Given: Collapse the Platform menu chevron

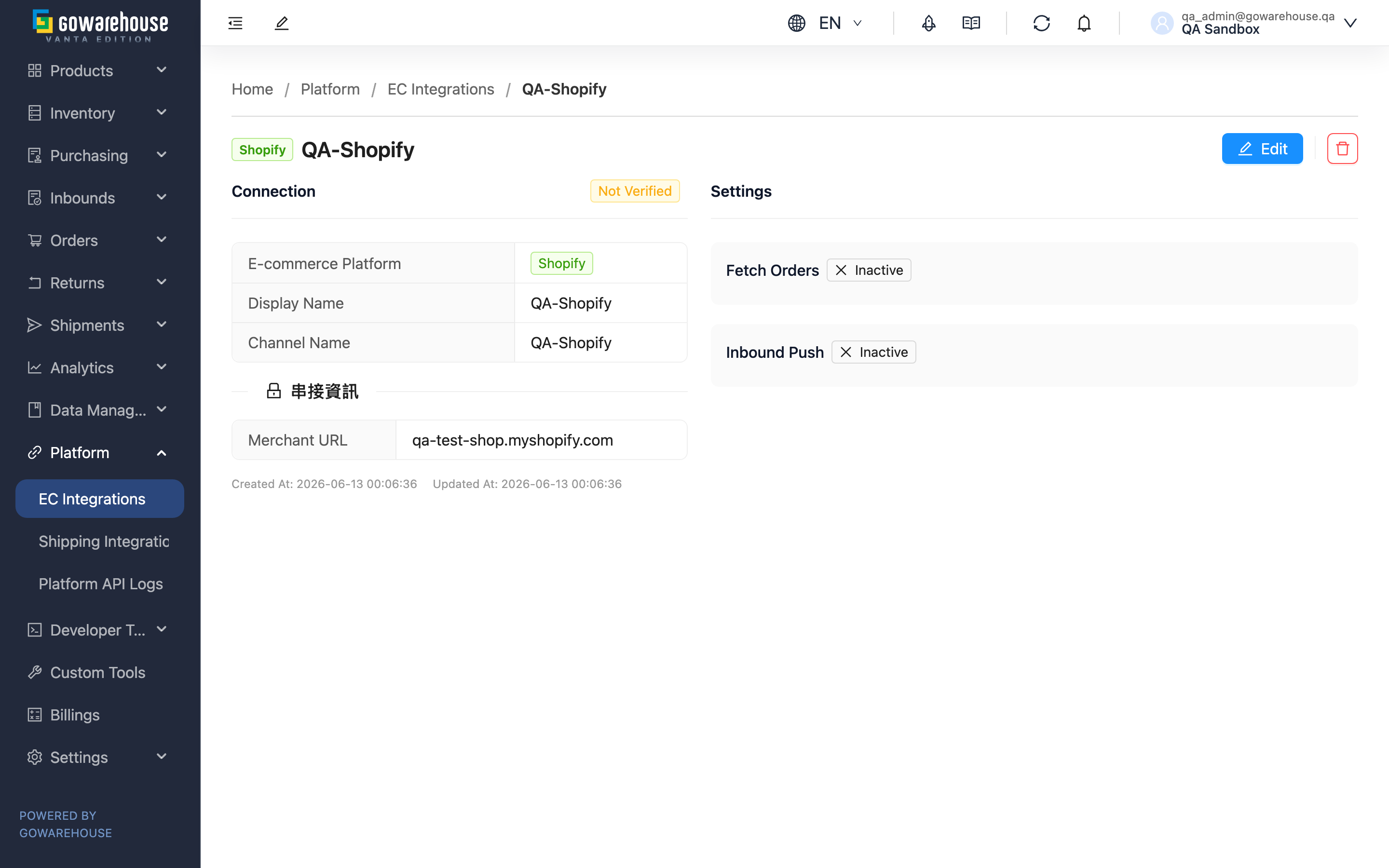Looking at the screenshot, I should pyautogui.click(x=161, y=453).
